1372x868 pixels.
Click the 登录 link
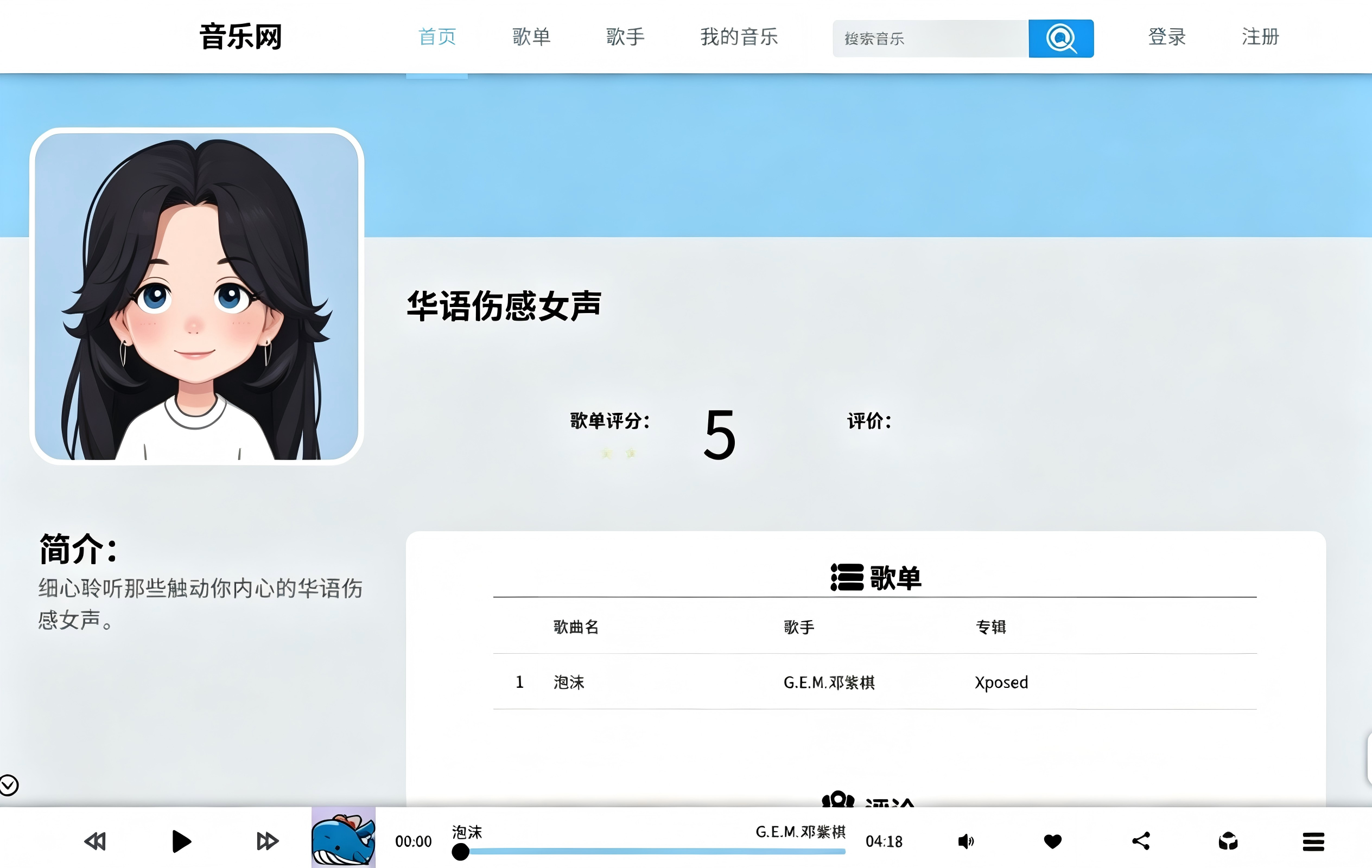point(1167,37)
